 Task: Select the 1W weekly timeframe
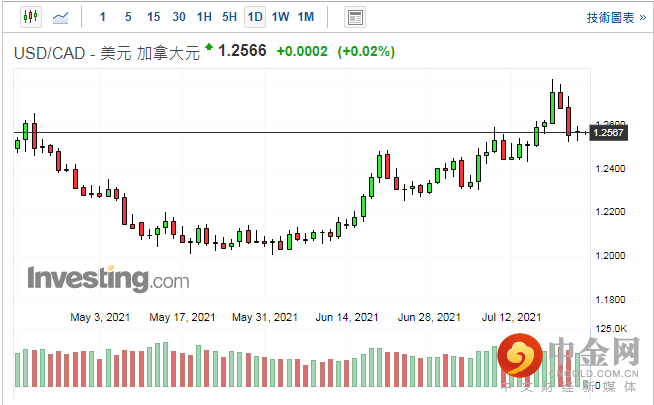pos(280,17)
